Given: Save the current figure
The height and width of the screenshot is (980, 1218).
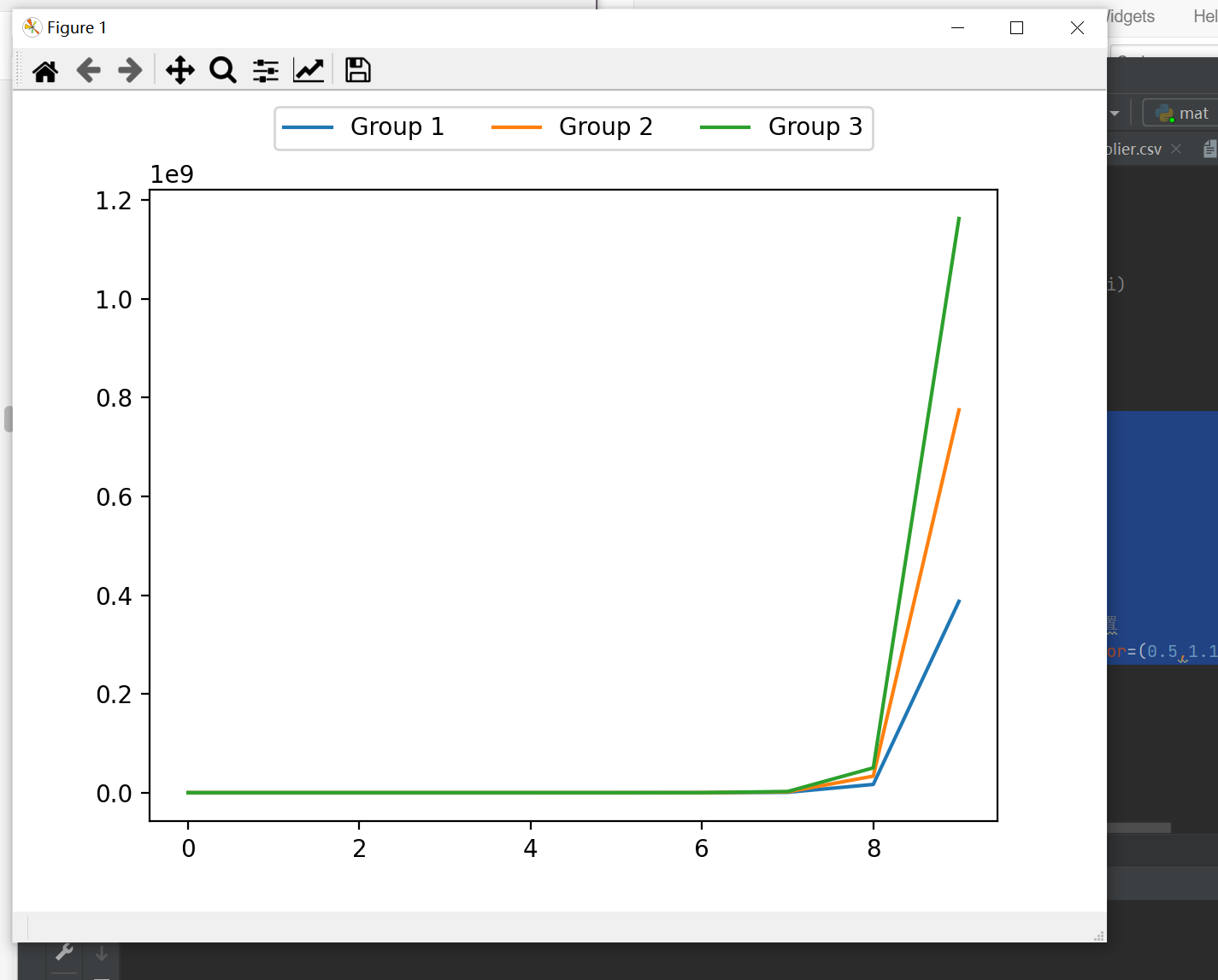Looking at the screenshot, I should point(357,69).
